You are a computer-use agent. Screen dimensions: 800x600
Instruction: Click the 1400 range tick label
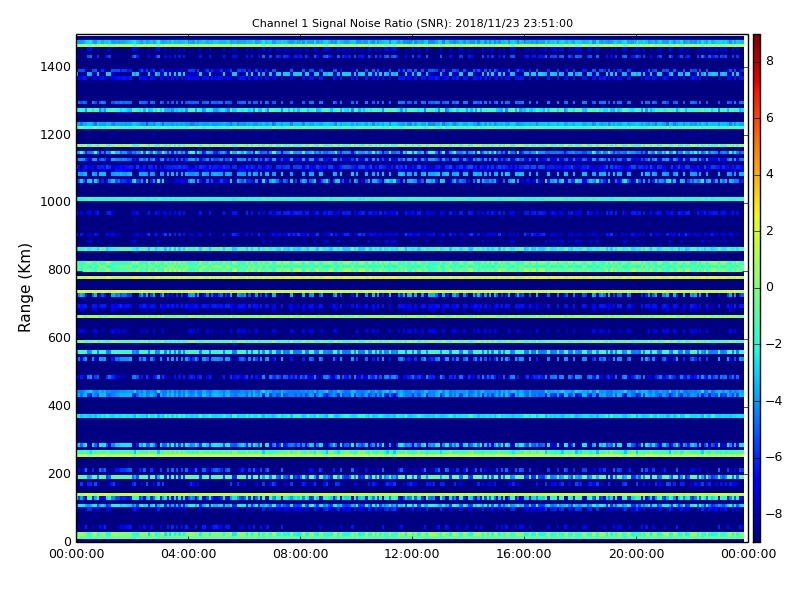[56, 67]
